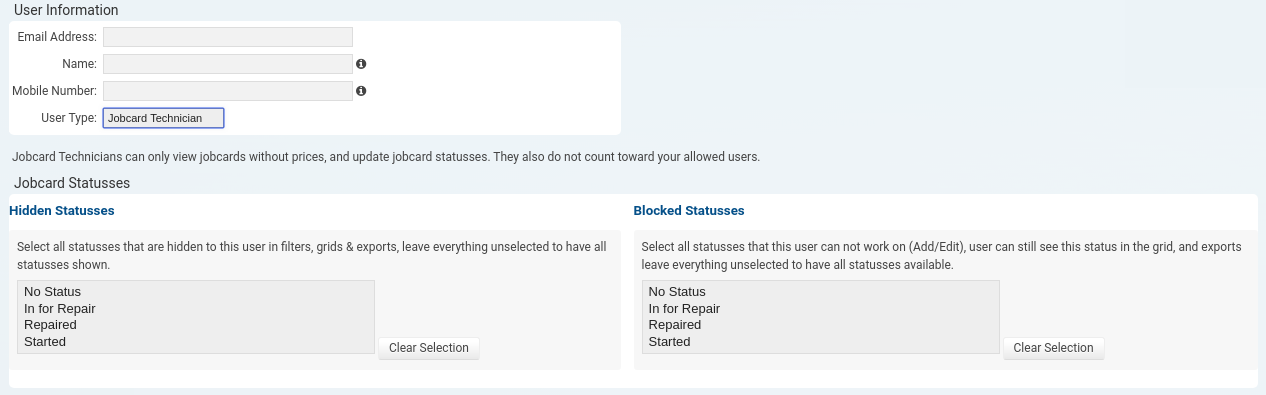
Task: Open the User Type dropdown
Action: pyautogui.click(x=163, y=118)
